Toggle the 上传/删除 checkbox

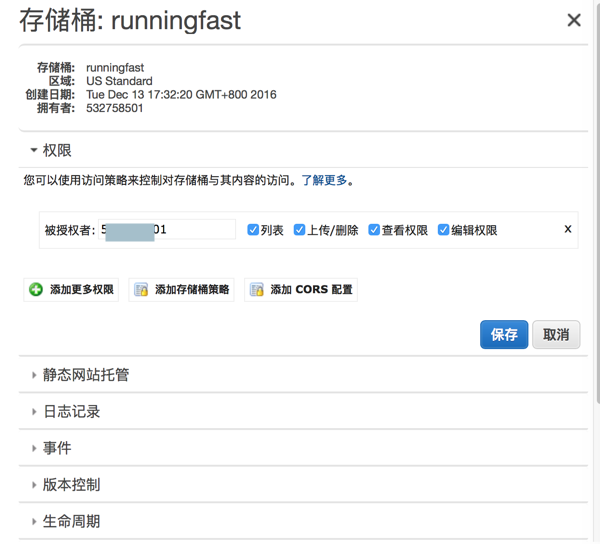pyautogui.click(x=299, y=230)
